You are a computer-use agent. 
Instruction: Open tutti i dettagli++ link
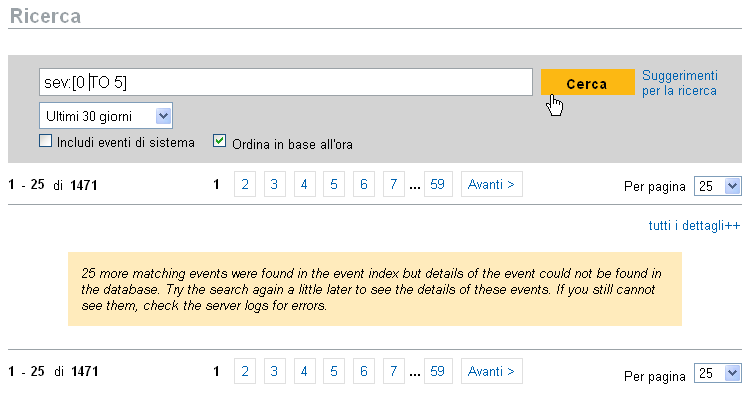[694, 225]
